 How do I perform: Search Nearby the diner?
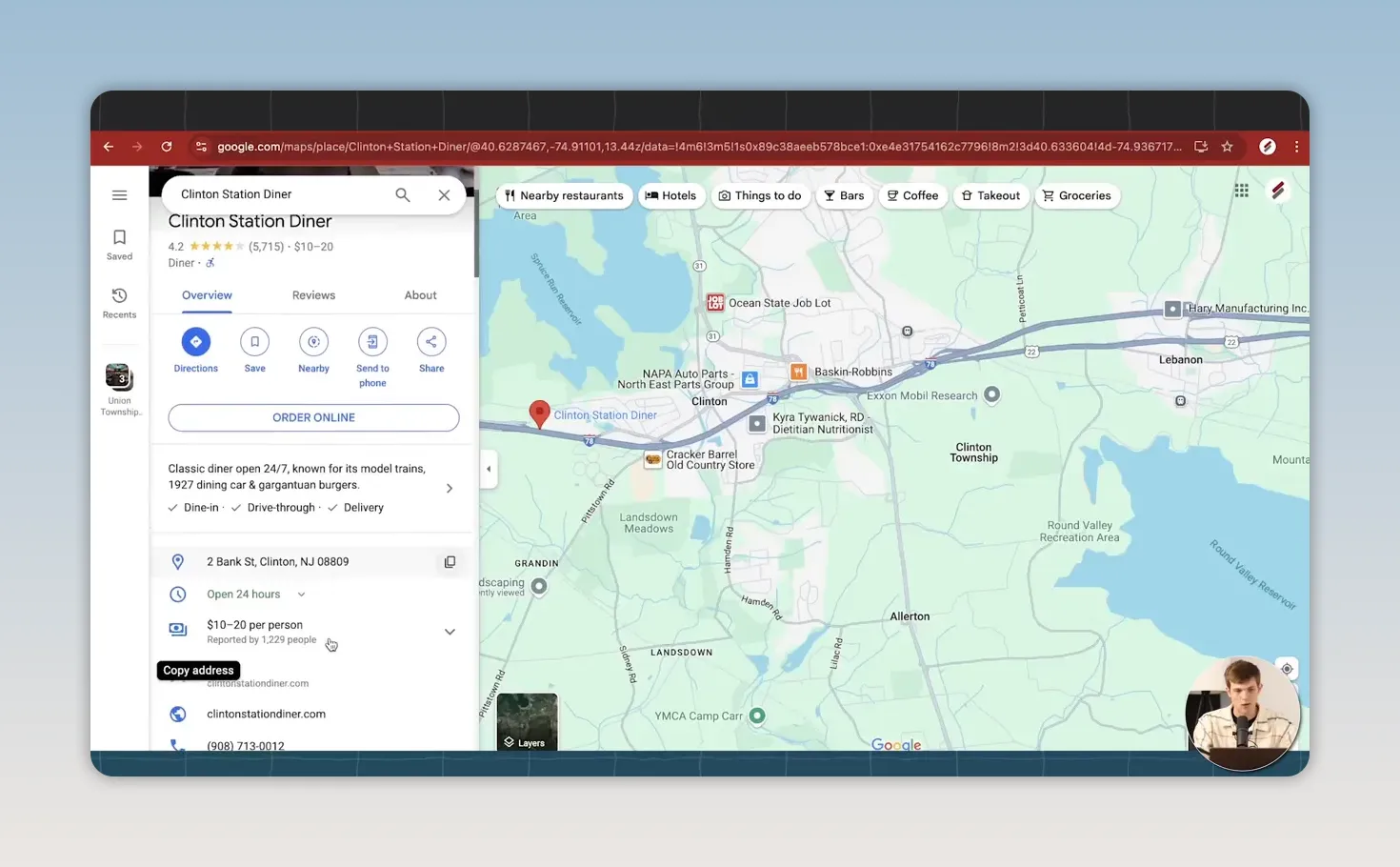tap(313, 350)
